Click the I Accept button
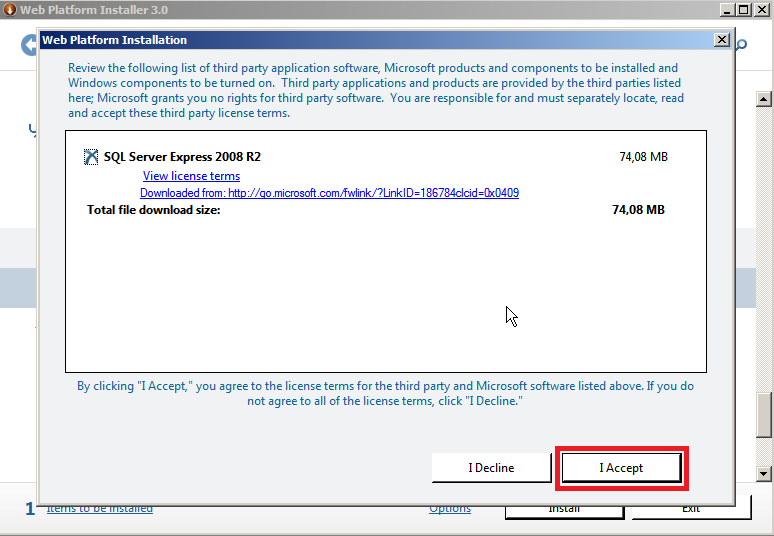774x536 pixels. point(621,467)
